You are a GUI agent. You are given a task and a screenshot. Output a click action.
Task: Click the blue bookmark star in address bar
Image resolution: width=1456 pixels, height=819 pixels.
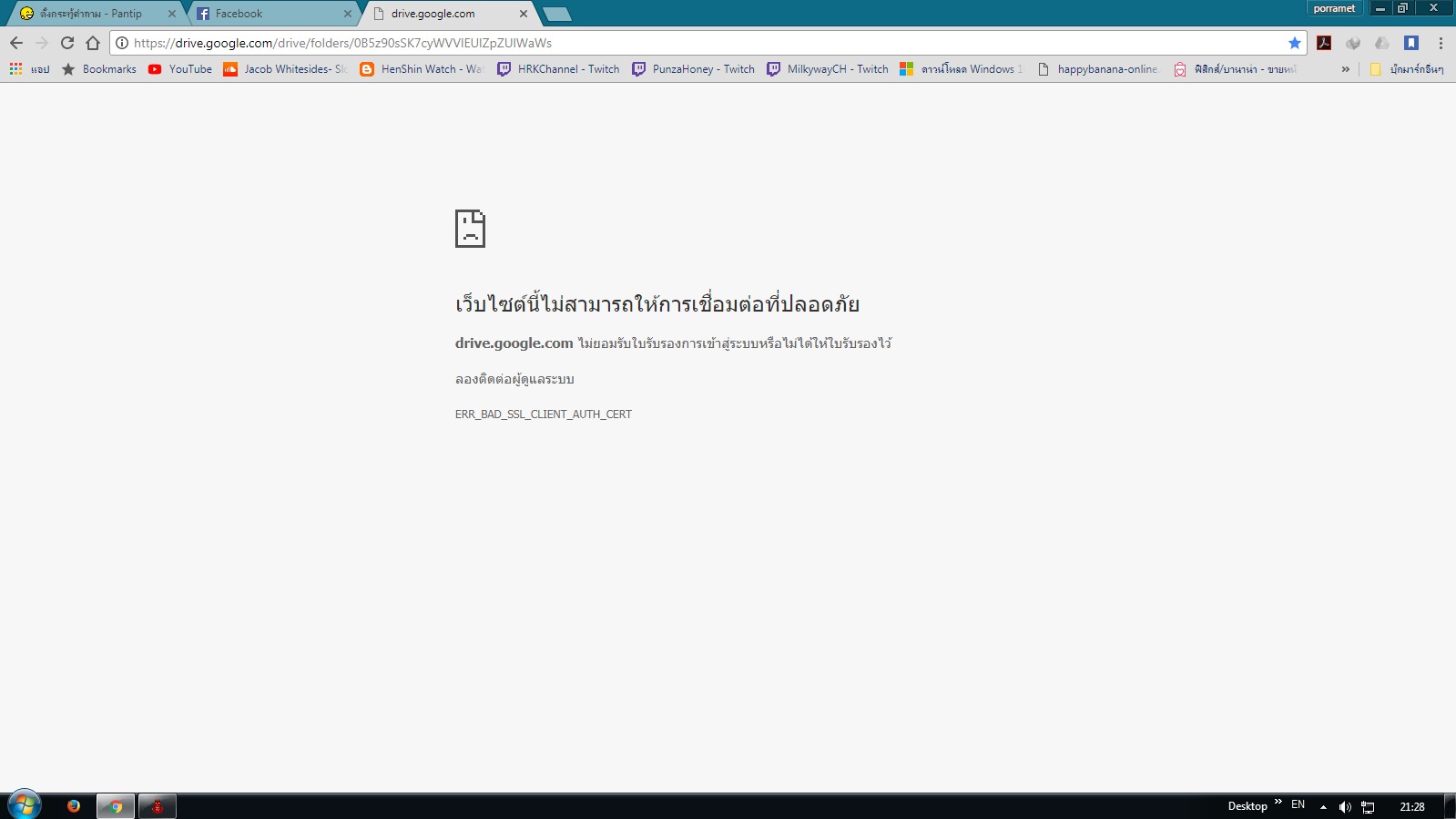click(x=1294, y=43)
